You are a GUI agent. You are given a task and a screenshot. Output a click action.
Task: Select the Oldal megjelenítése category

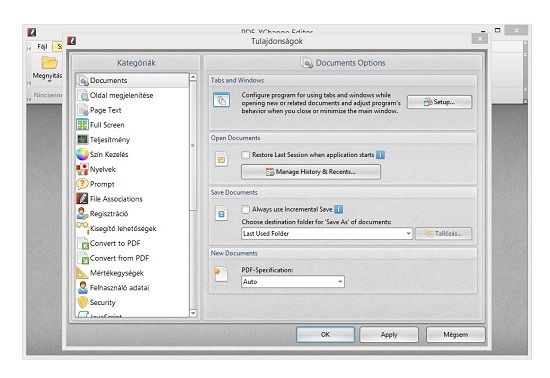132,95
